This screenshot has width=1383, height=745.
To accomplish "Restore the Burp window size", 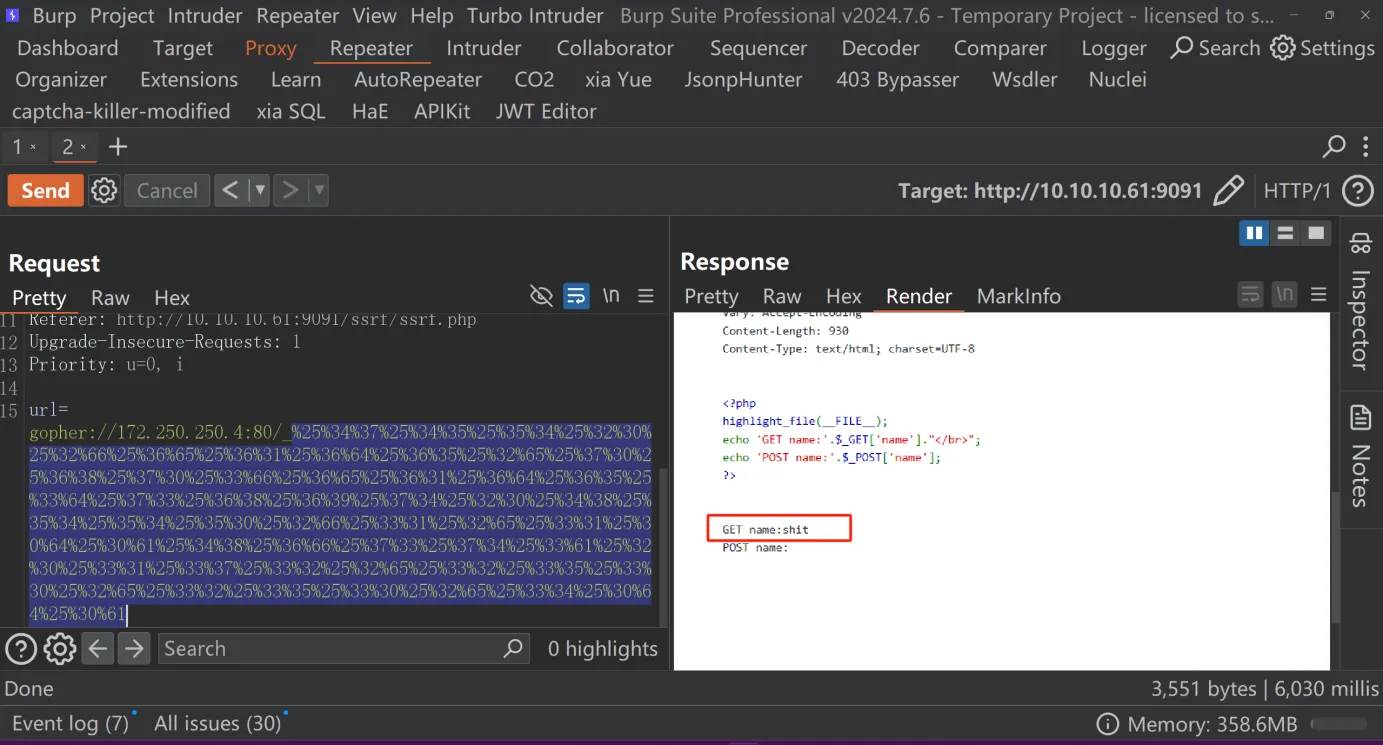I will (x=1329, y=15).
